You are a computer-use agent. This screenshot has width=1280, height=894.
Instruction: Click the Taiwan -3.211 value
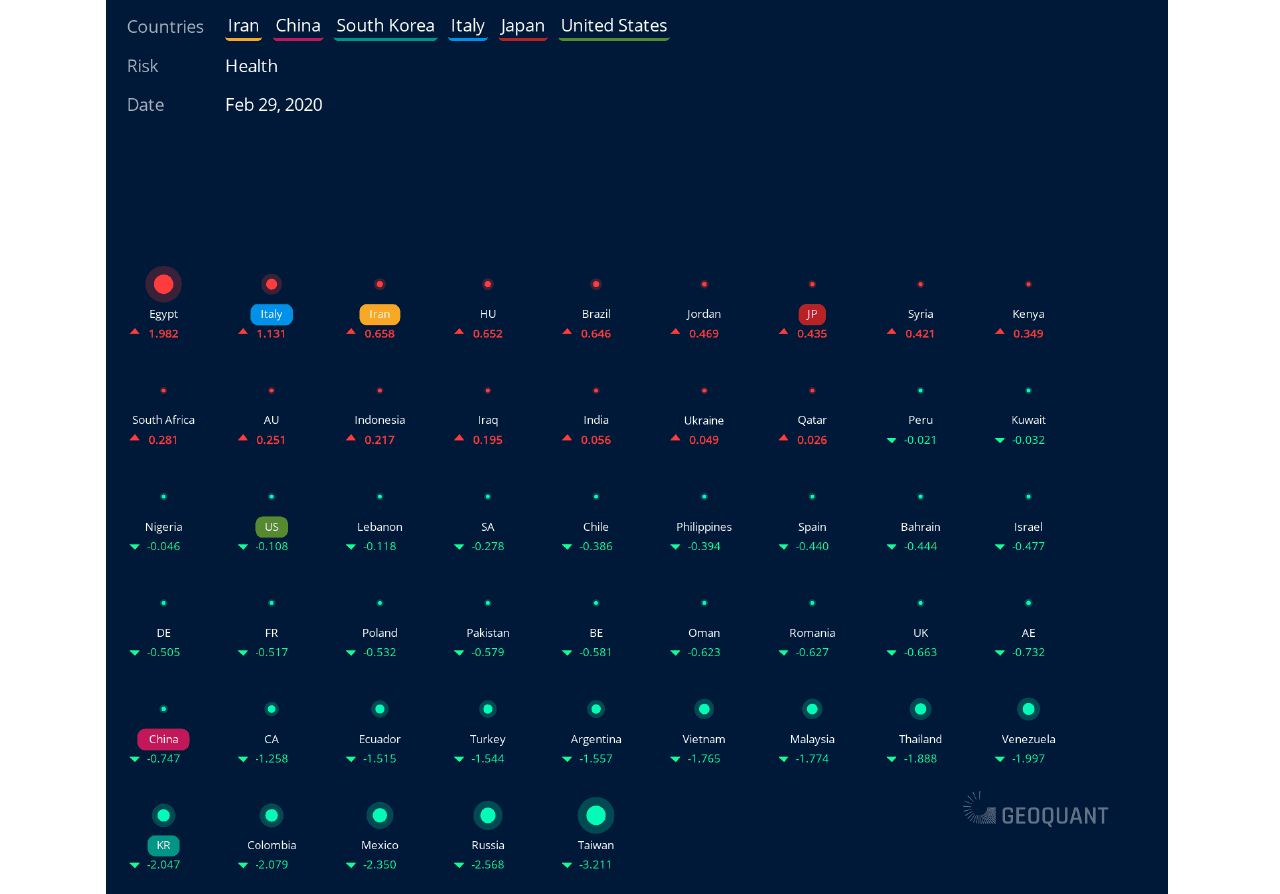(x=596, y=865)
